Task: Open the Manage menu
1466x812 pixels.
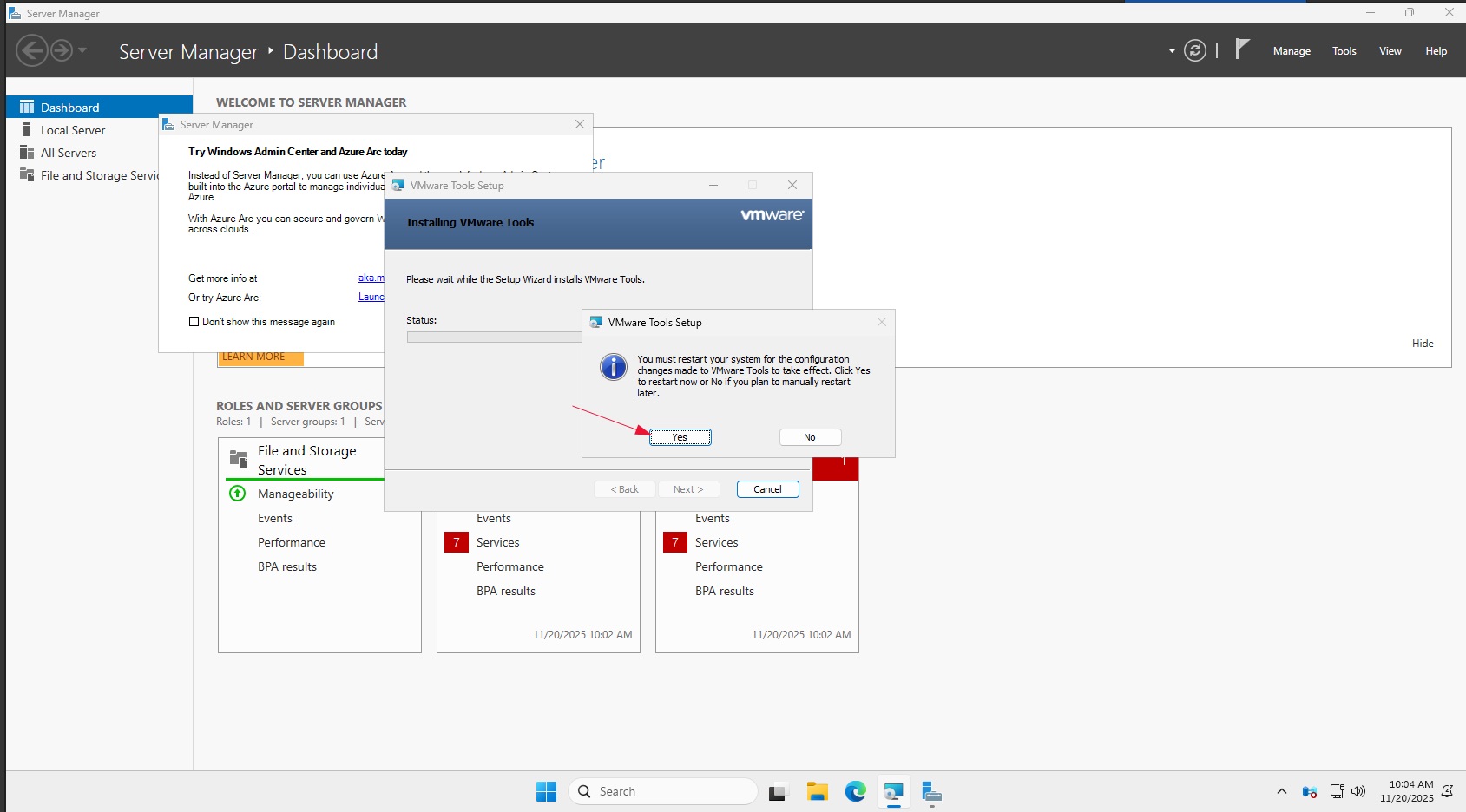Action: point(1291,51)
